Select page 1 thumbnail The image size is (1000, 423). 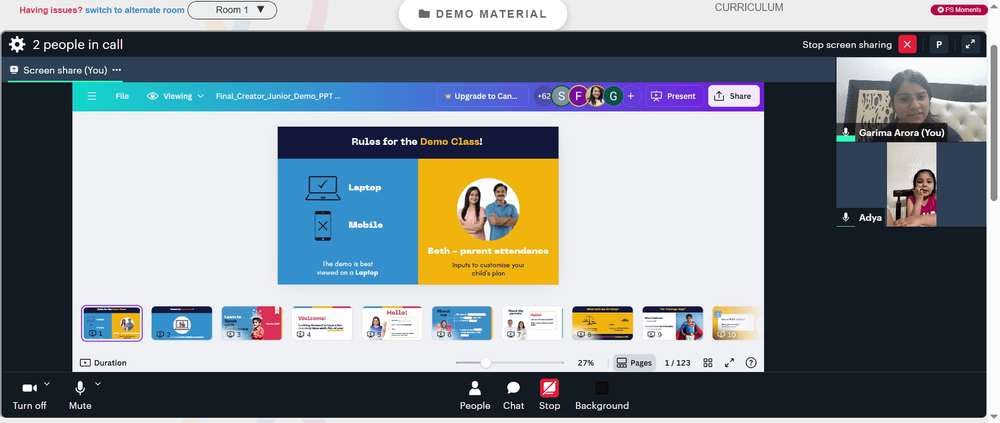(112, 323)
